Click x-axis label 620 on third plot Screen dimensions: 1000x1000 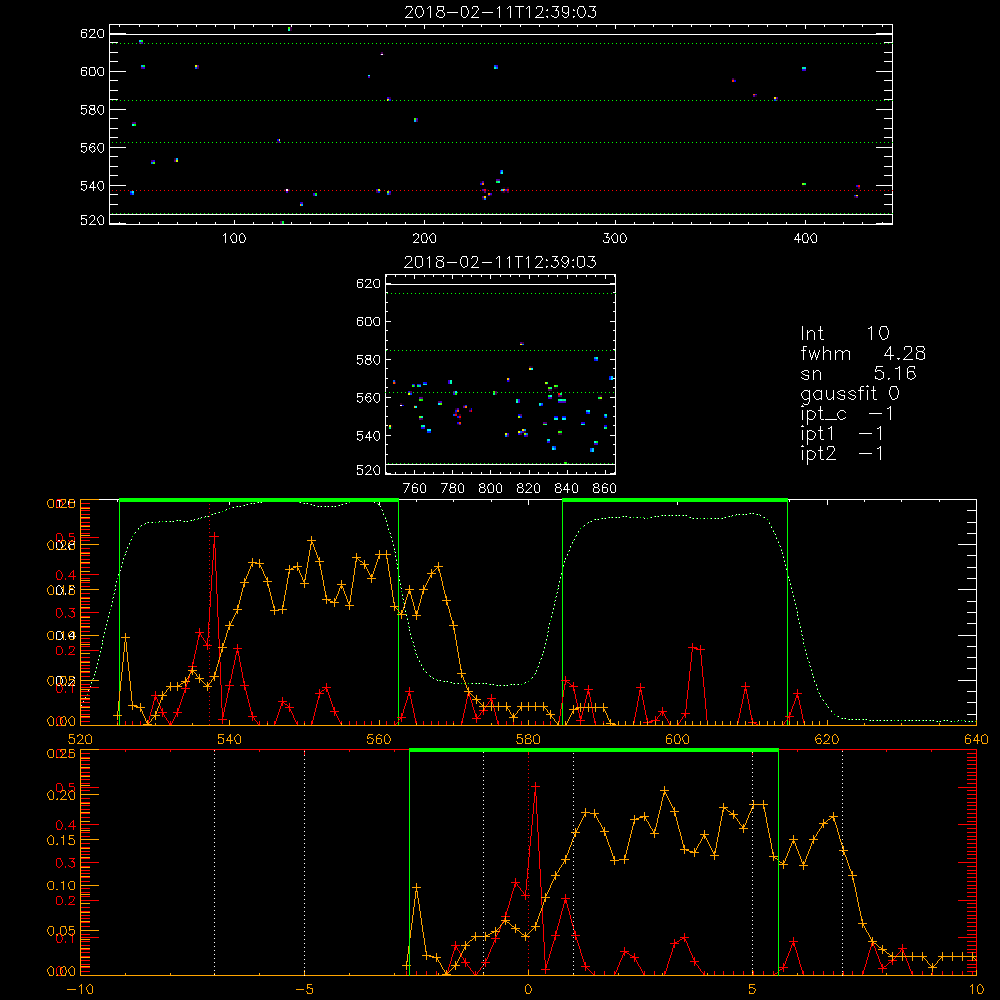(827, 740)
